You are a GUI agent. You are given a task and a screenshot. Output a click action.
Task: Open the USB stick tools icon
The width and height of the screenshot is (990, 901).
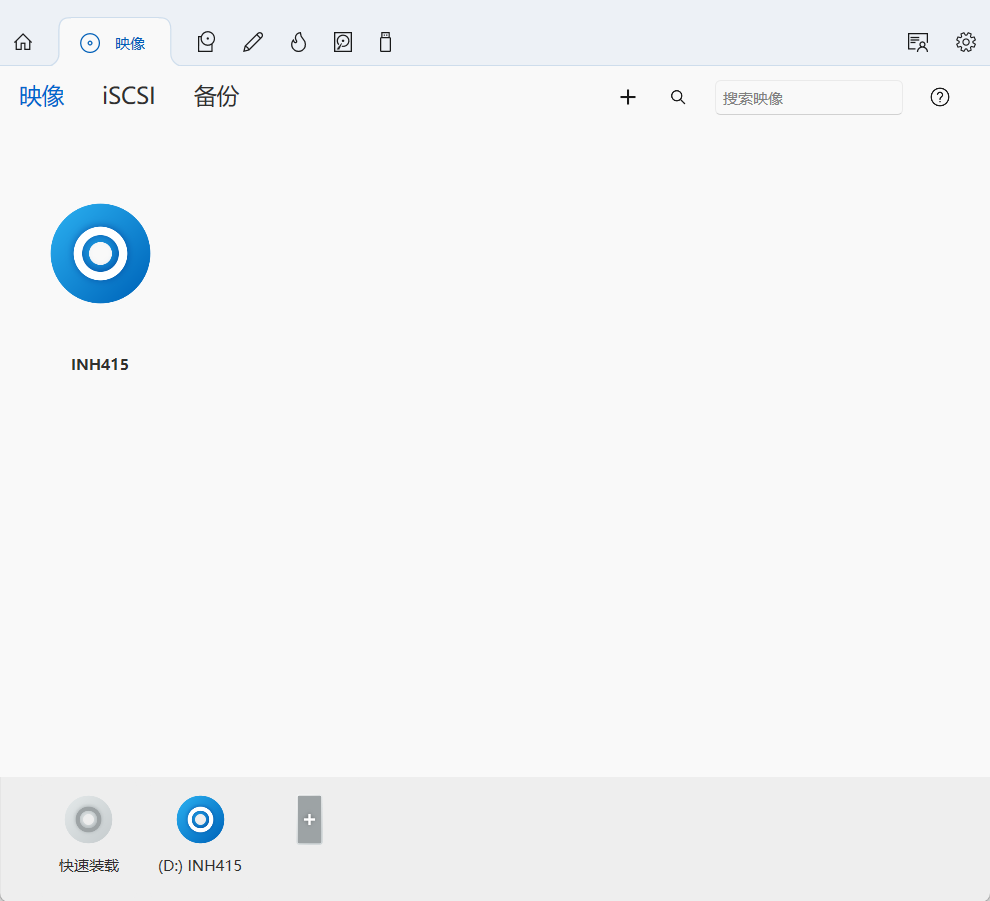[x=385, y=42]
